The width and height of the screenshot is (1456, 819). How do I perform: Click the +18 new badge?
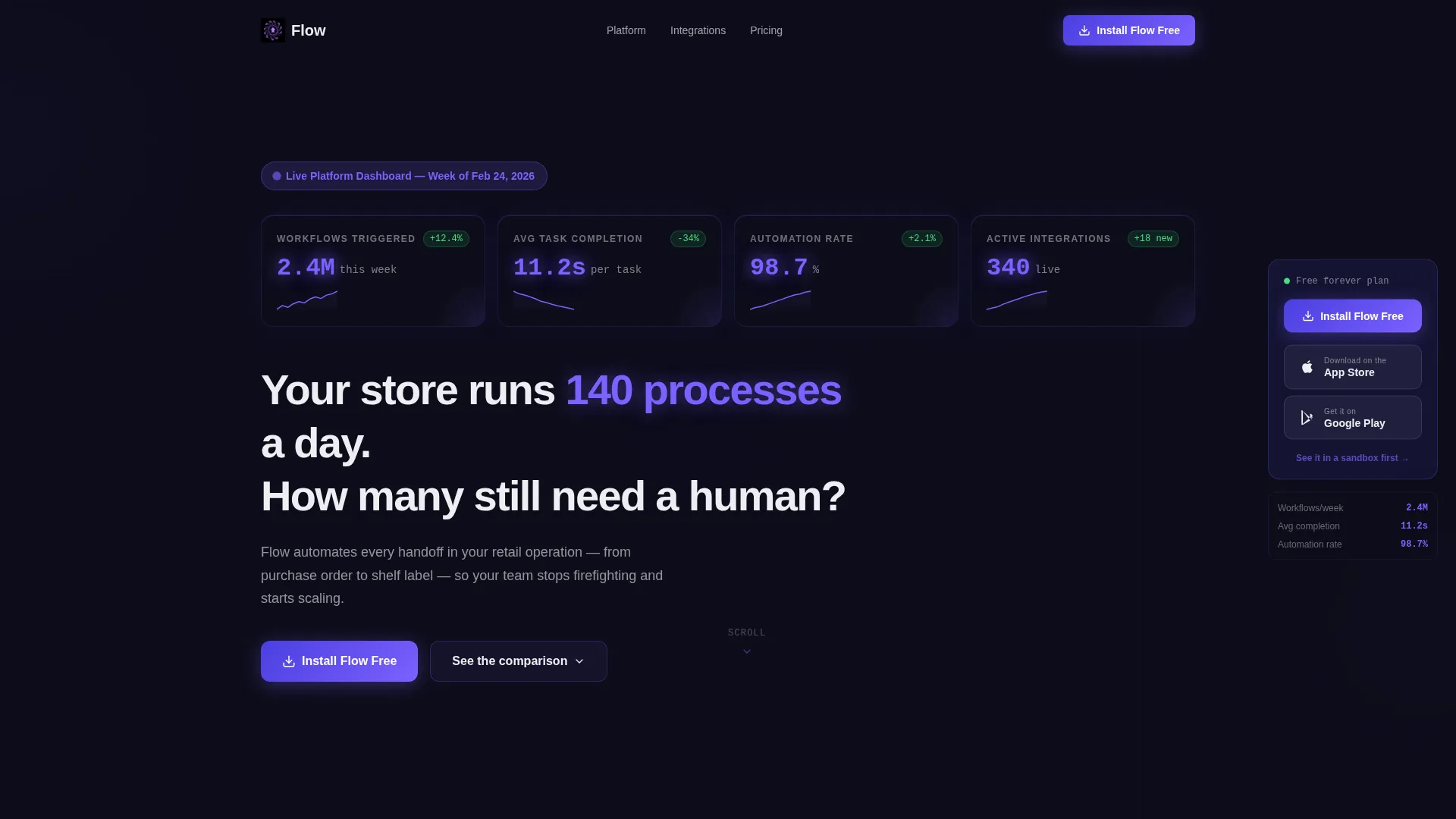click(x=1153, y=239)
